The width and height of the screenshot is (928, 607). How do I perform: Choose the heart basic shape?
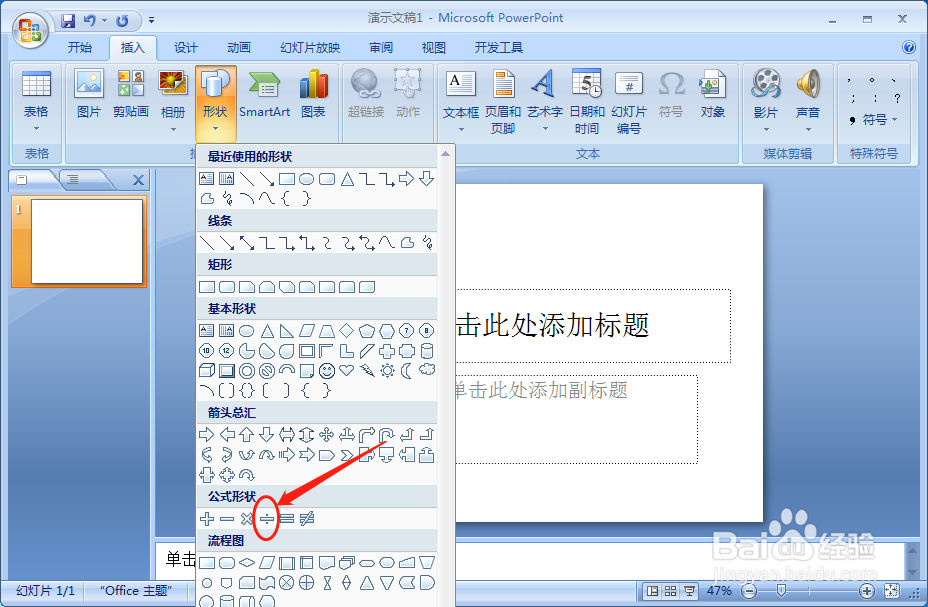(x=347, y=371)
